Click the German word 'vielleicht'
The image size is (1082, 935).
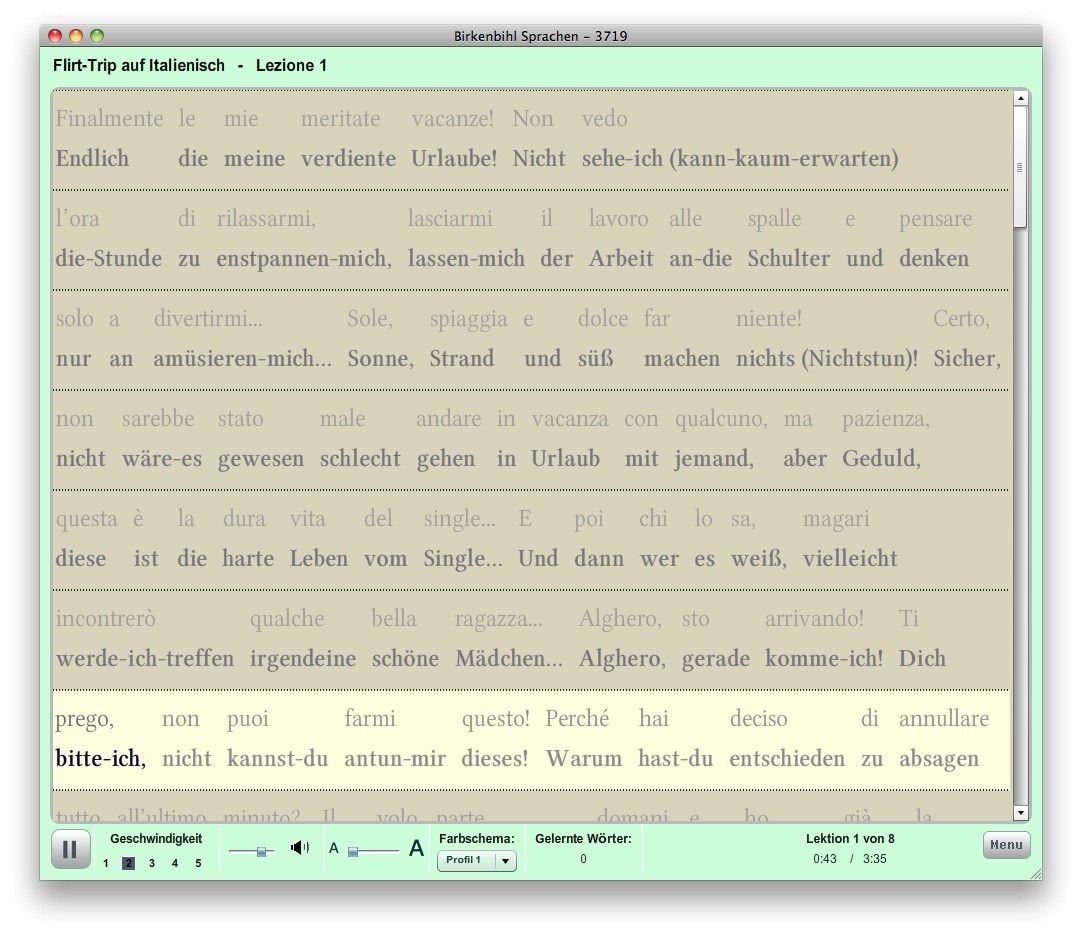pos(849,559)
